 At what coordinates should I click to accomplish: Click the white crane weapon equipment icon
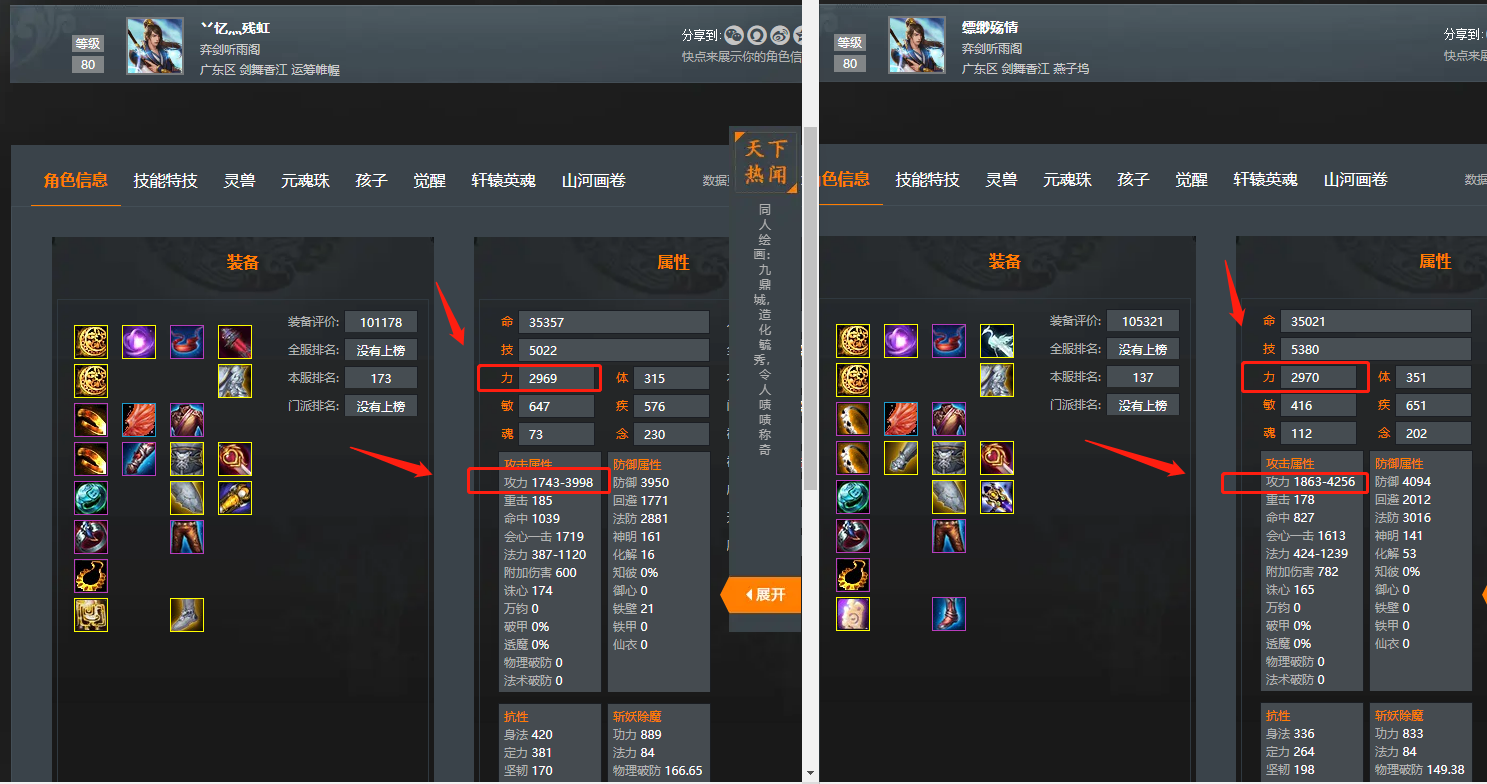tap(997, 342)
